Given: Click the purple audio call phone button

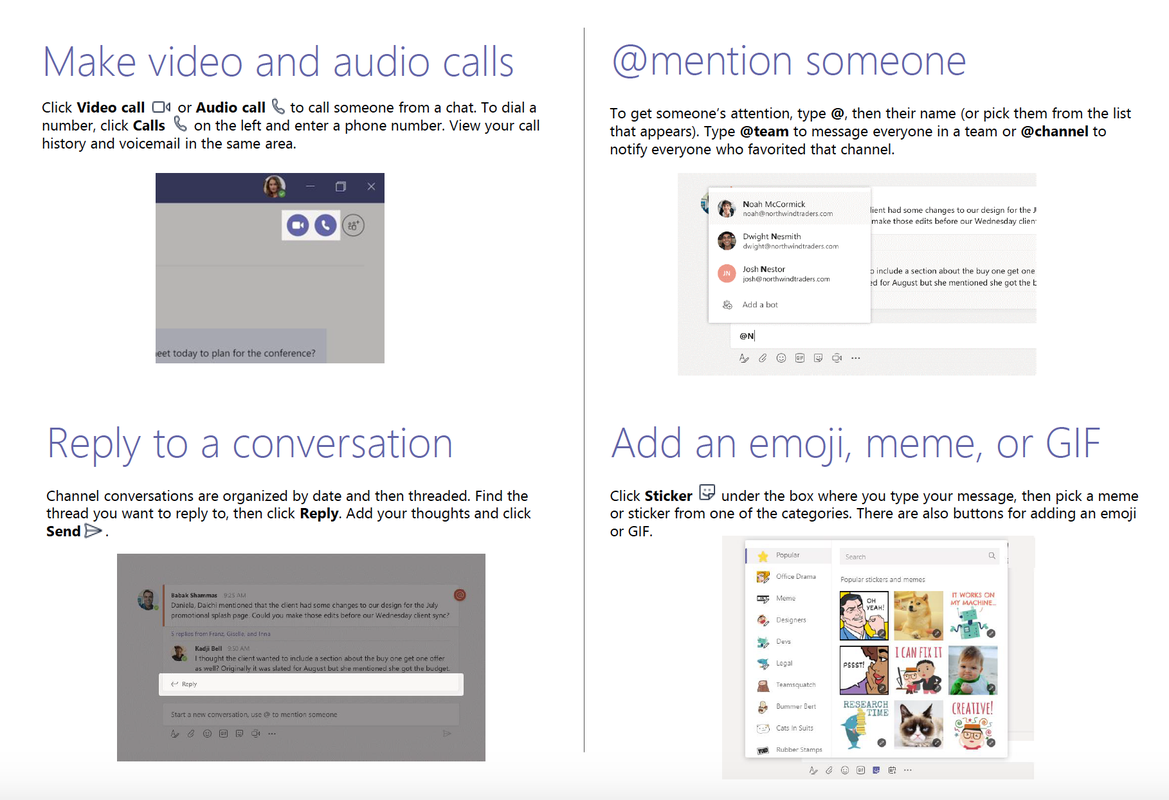Looking at the screenshot, I should (x=325, y=225).
